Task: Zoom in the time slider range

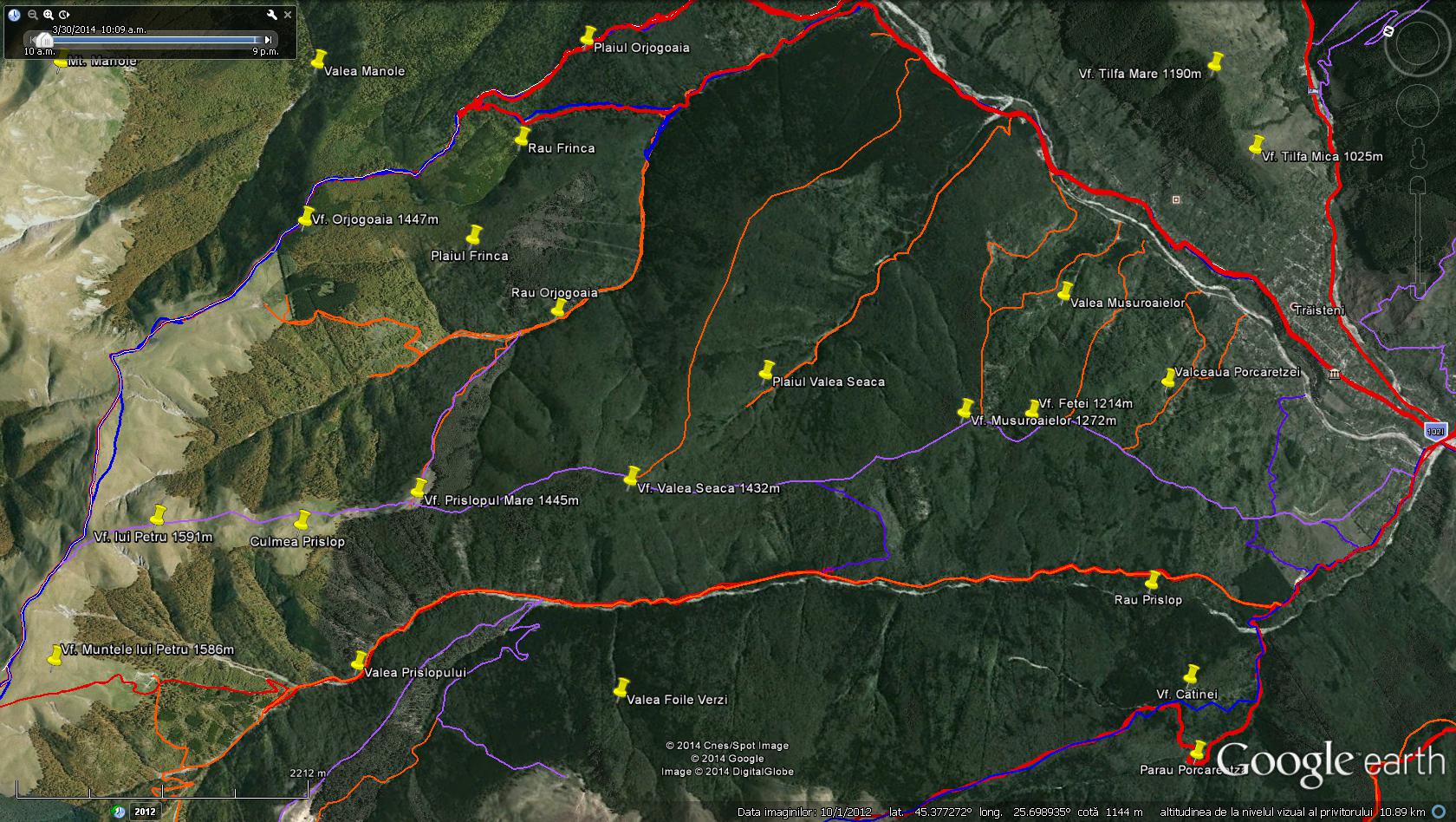Action: pos(49,15)
